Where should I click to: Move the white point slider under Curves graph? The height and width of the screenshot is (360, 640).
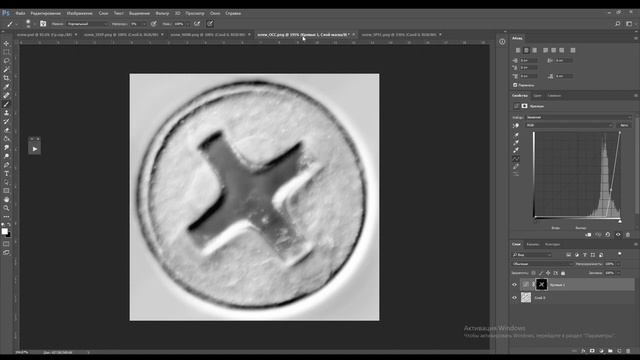(x=620, y=221)
